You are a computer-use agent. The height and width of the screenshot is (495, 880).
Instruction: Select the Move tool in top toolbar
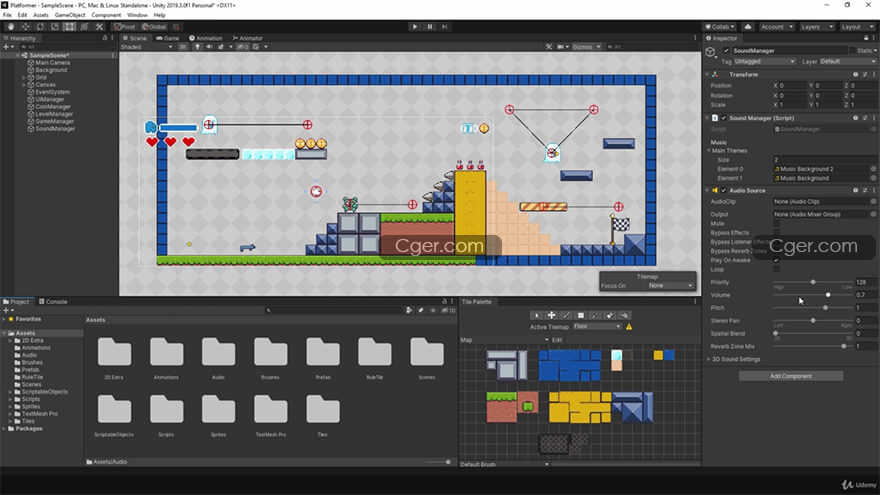[x=25, y=26]
